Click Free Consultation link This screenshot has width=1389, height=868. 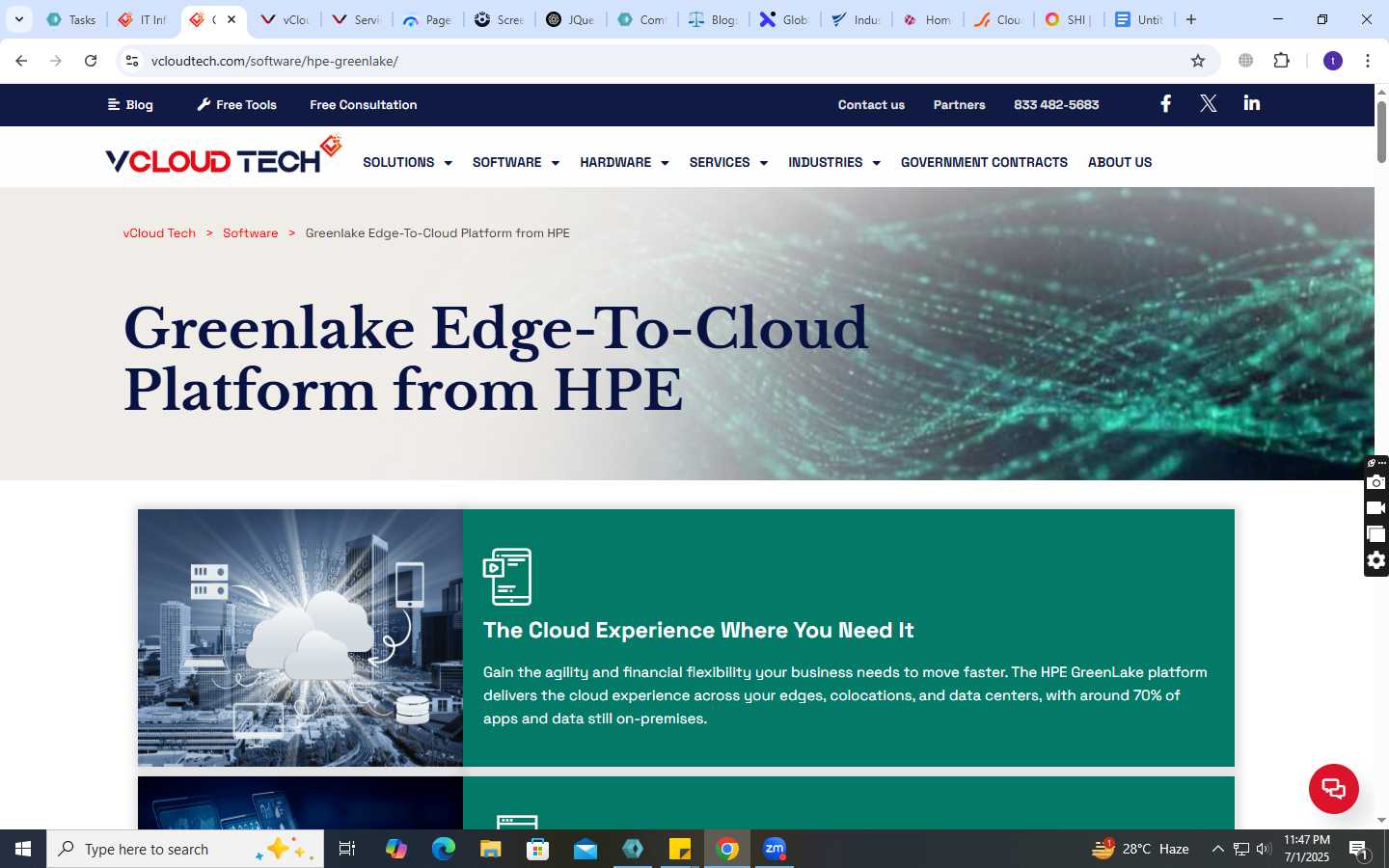(364, 104)
